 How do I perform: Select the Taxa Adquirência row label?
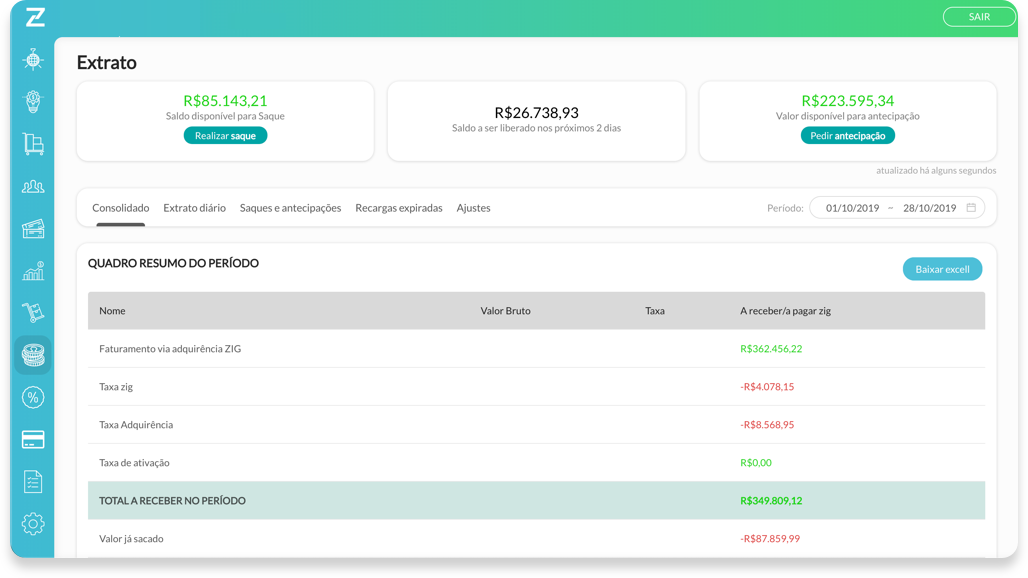[x=136, y=425]
